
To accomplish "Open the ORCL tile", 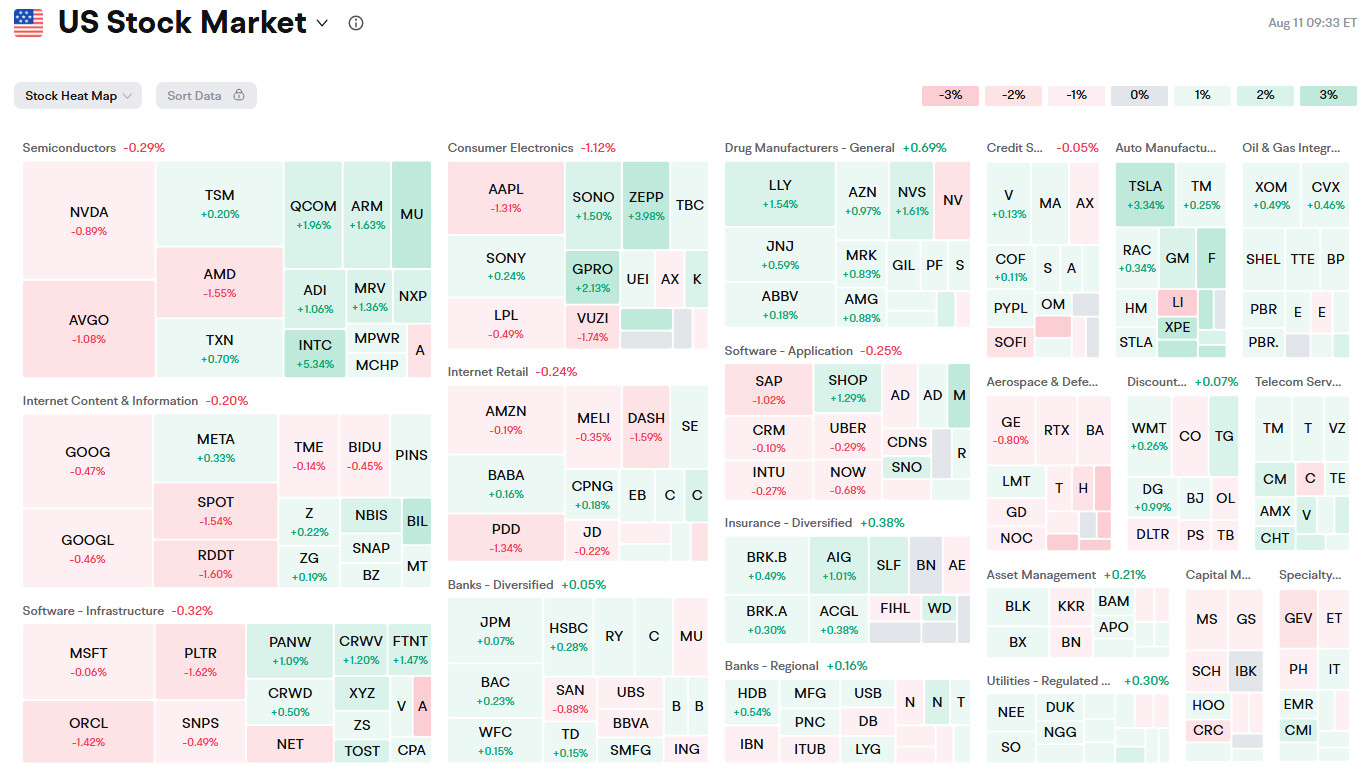I will 89,732.
